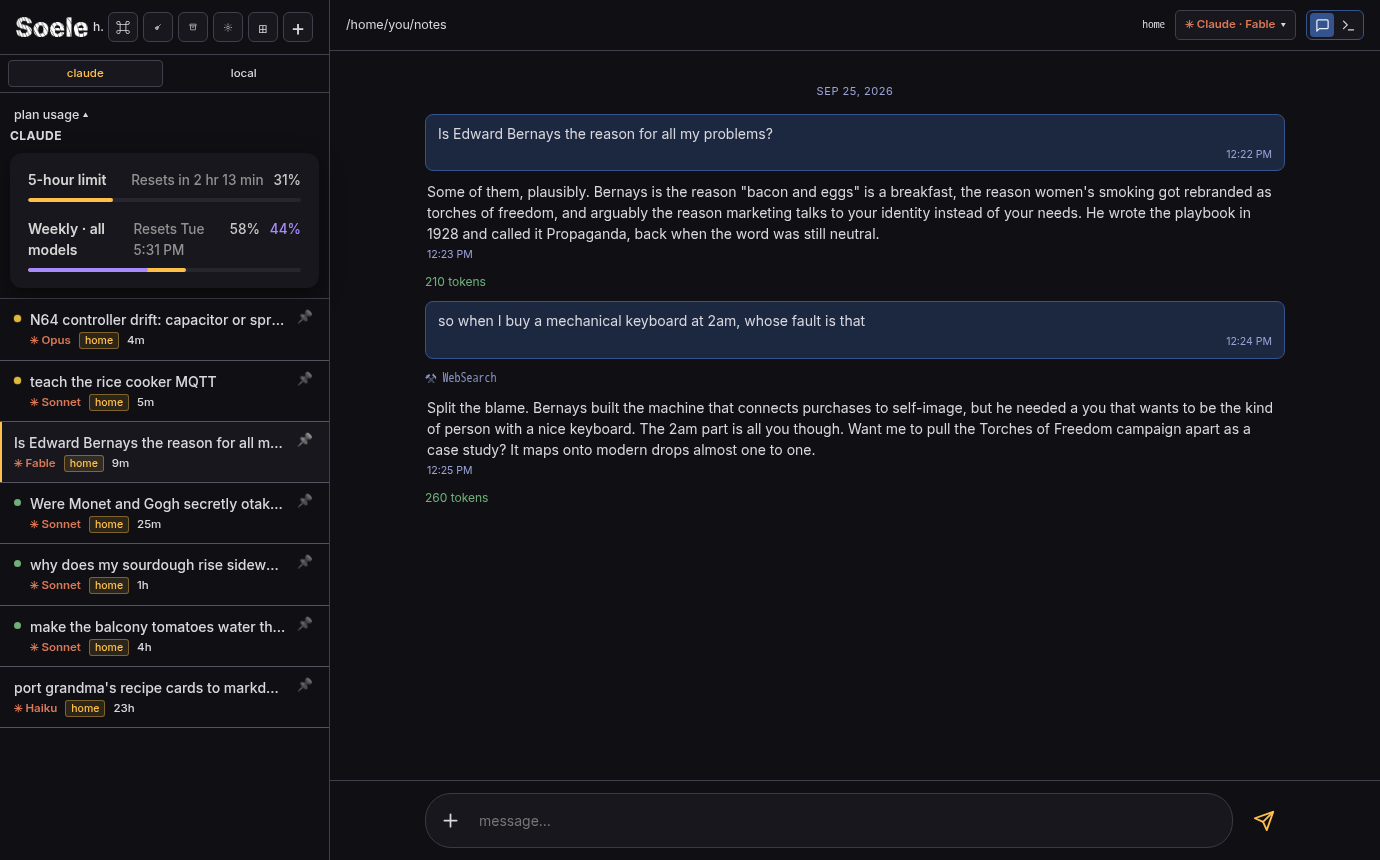The height and width of the screenshot is (860, 1380).
Task: Click the /home/you/notes path in the header
Action: [396, 25]
